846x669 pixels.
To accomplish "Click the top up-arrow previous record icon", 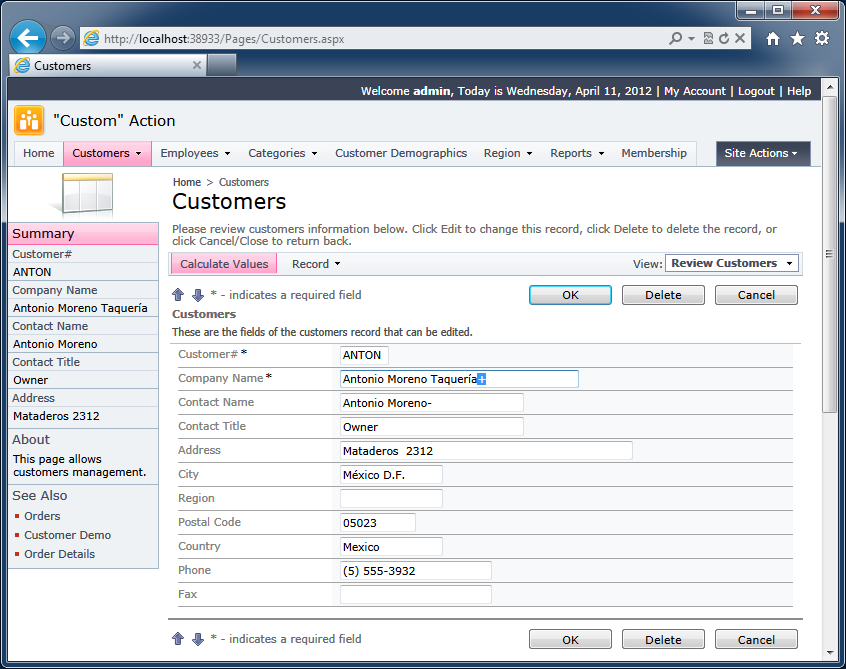I will click(178, 295).
